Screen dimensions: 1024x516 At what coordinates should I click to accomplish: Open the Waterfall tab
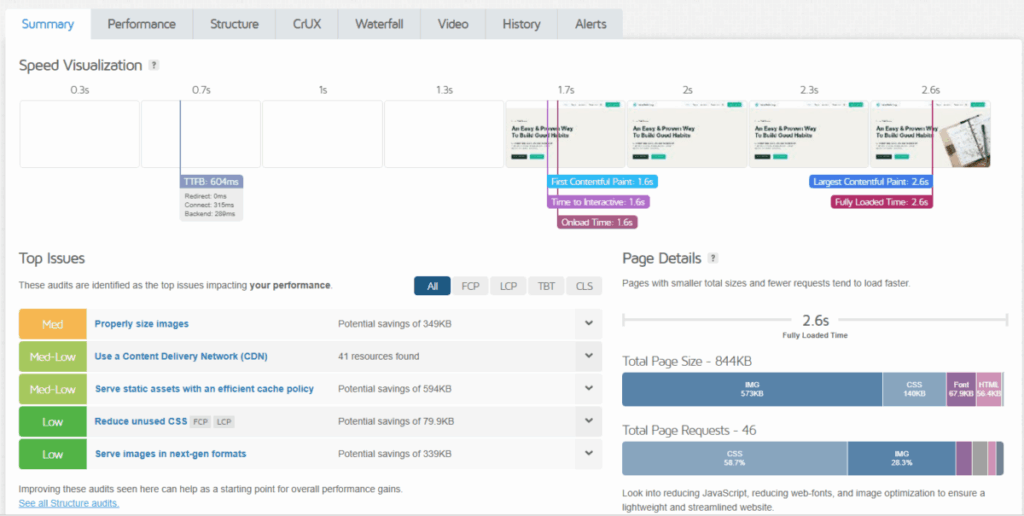pos(379,24)
